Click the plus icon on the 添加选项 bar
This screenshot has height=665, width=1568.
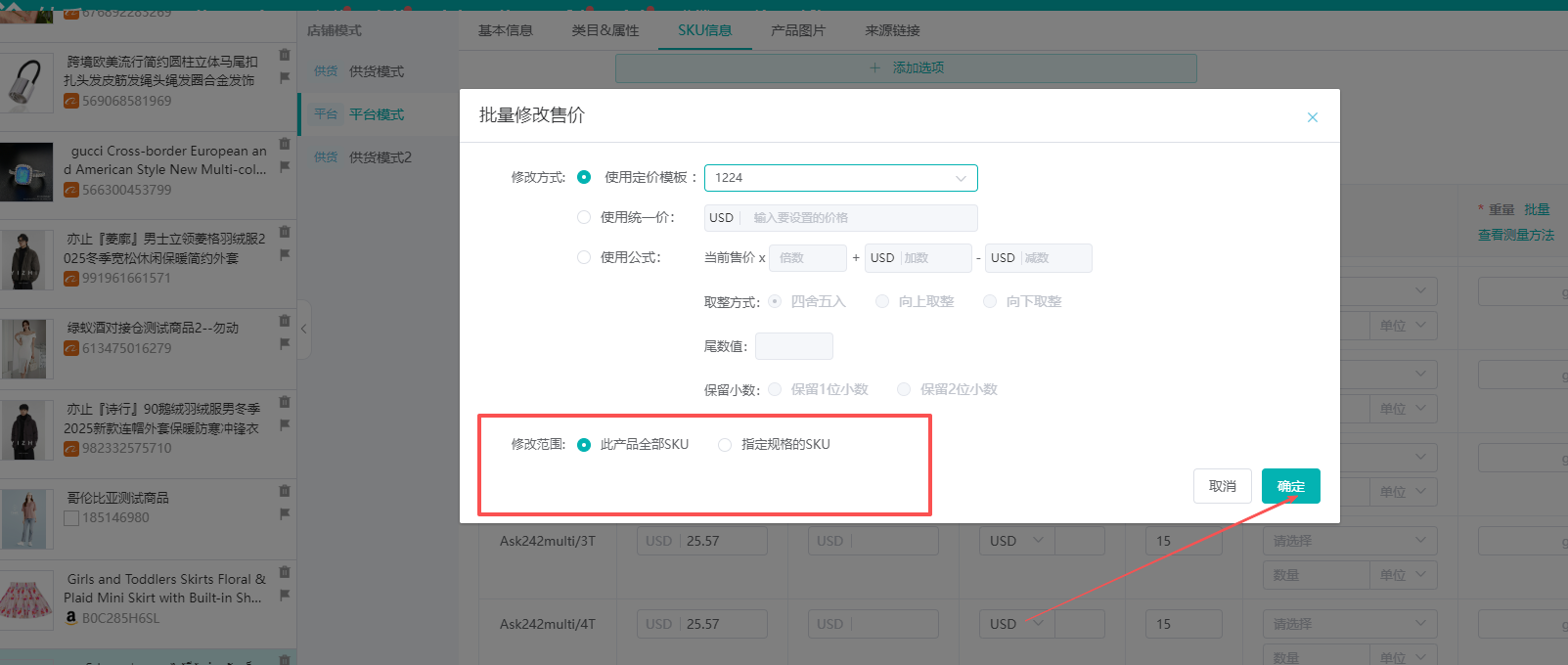(874, 67)
